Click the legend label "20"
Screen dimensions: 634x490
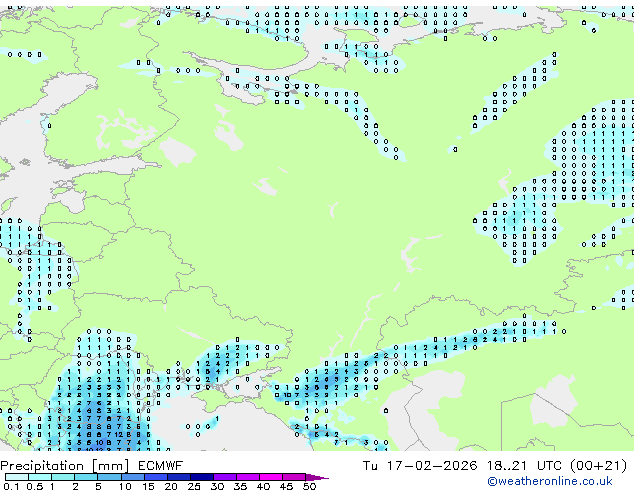171,486
